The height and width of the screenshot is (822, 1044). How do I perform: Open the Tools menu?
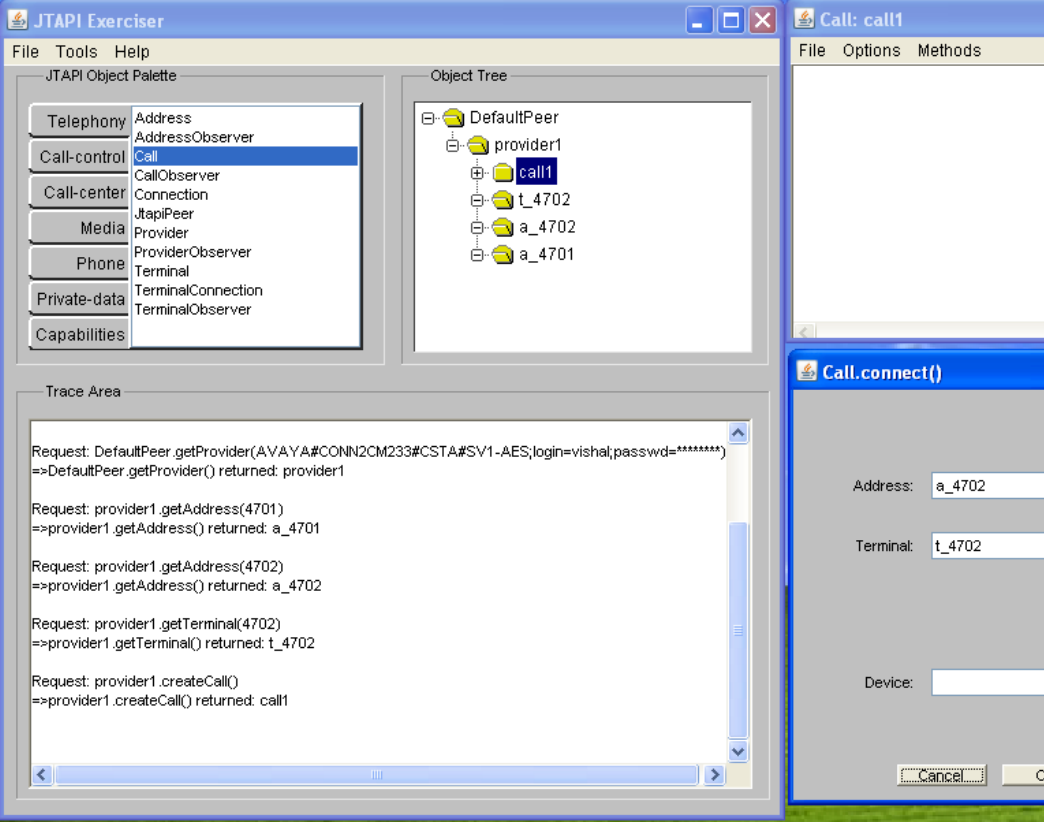tap(77, 52)
